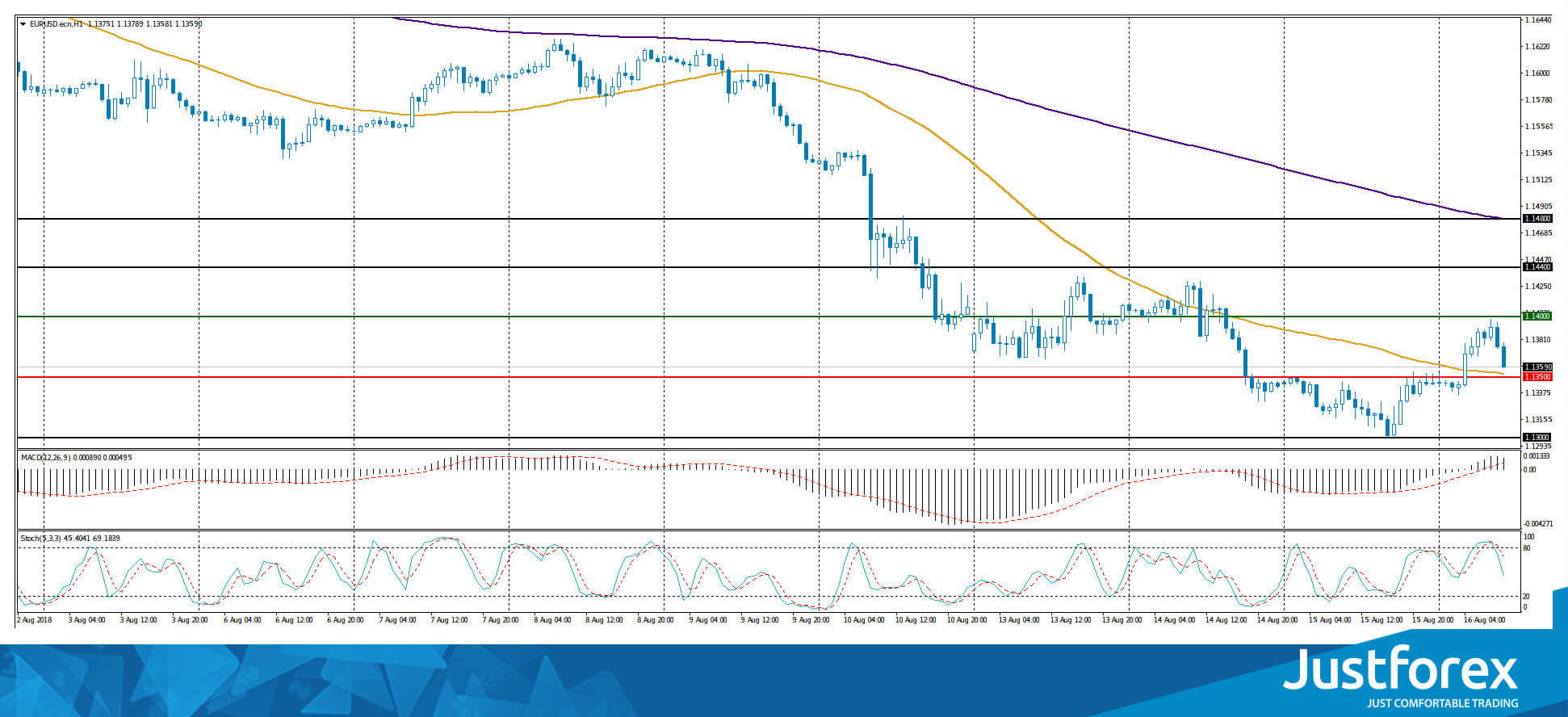
Task: Click the Just Comfortable Trading tagline
Action: 1442,703
